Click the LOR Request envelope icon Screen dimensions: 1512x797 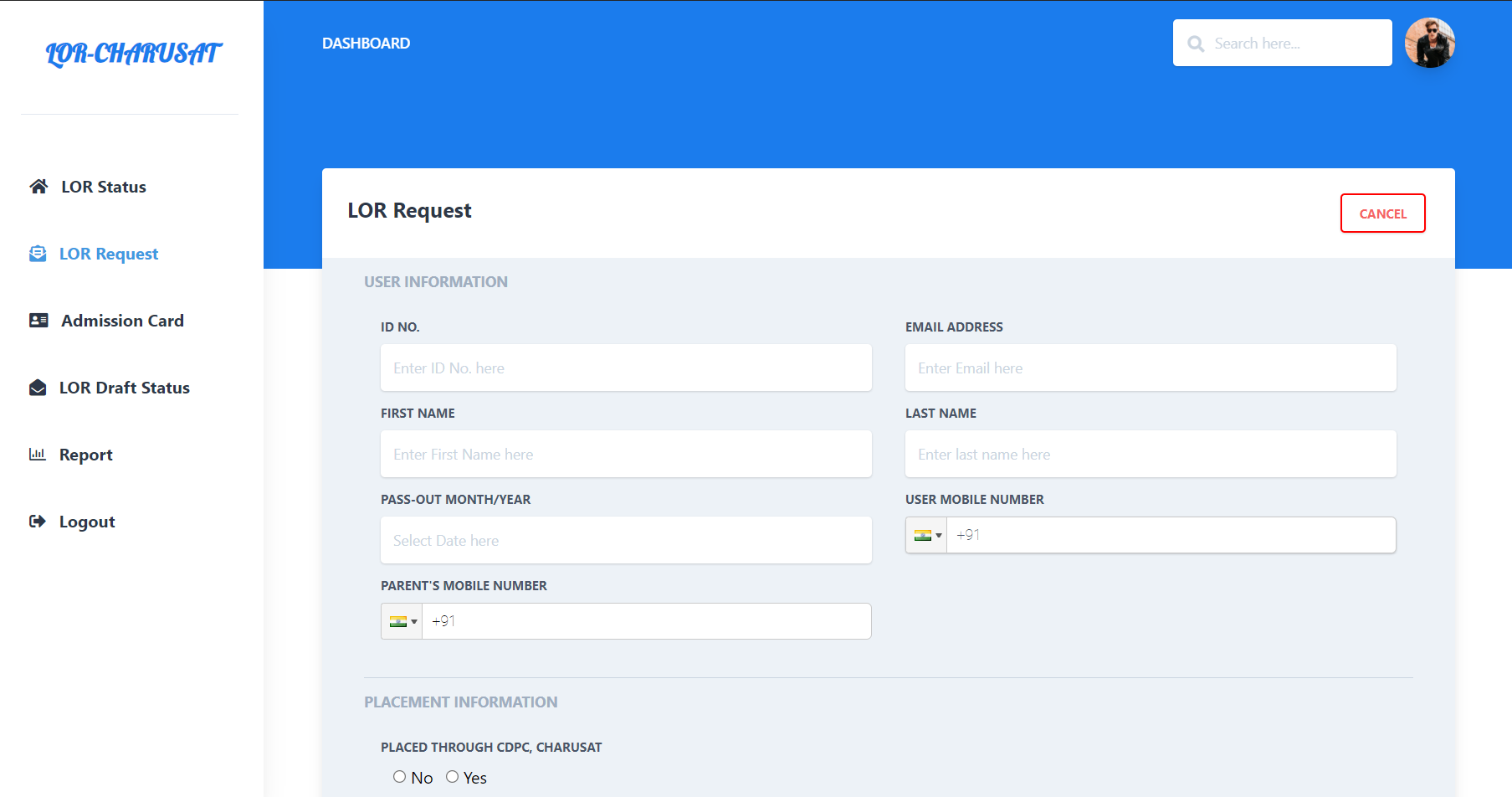click(38, 254)
